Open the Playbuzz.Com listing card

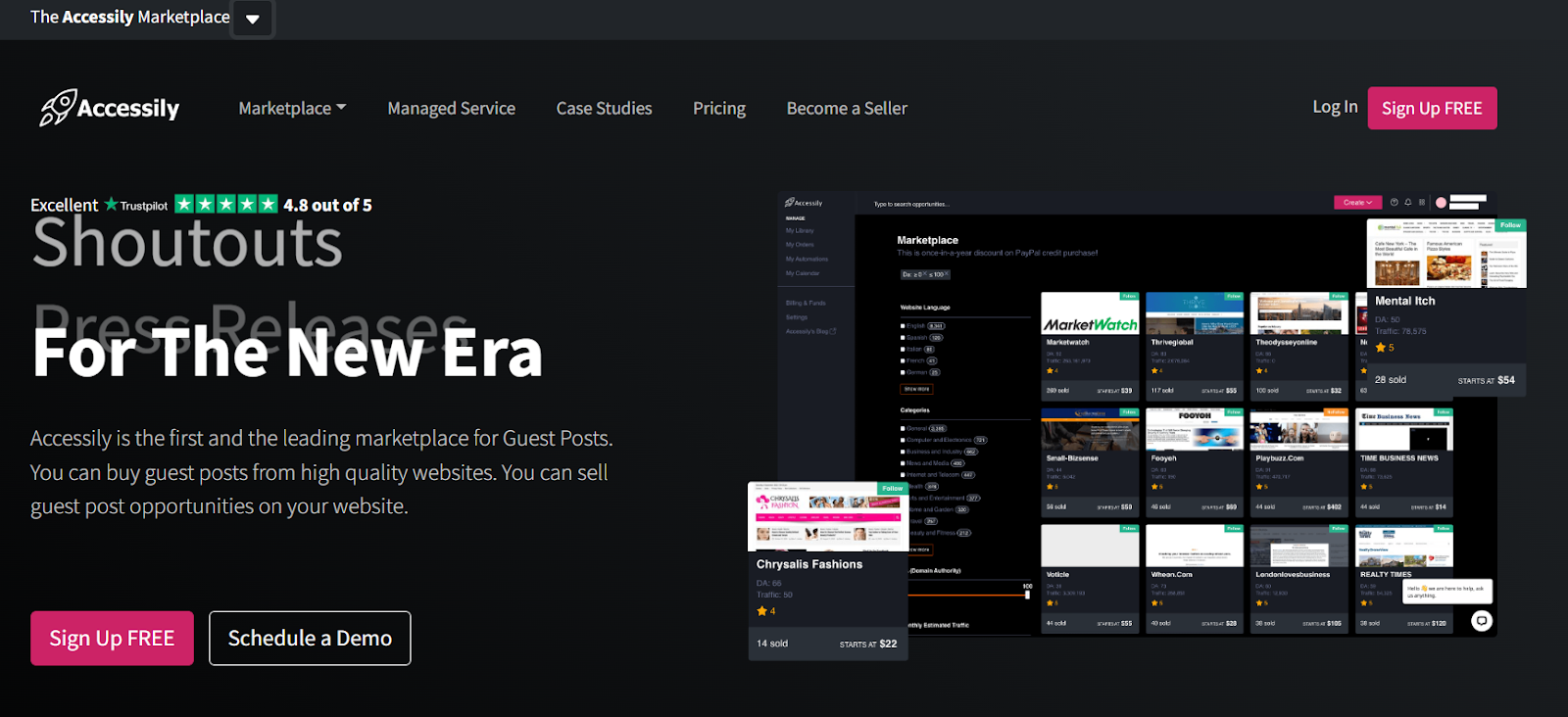tap(1299, 462)
